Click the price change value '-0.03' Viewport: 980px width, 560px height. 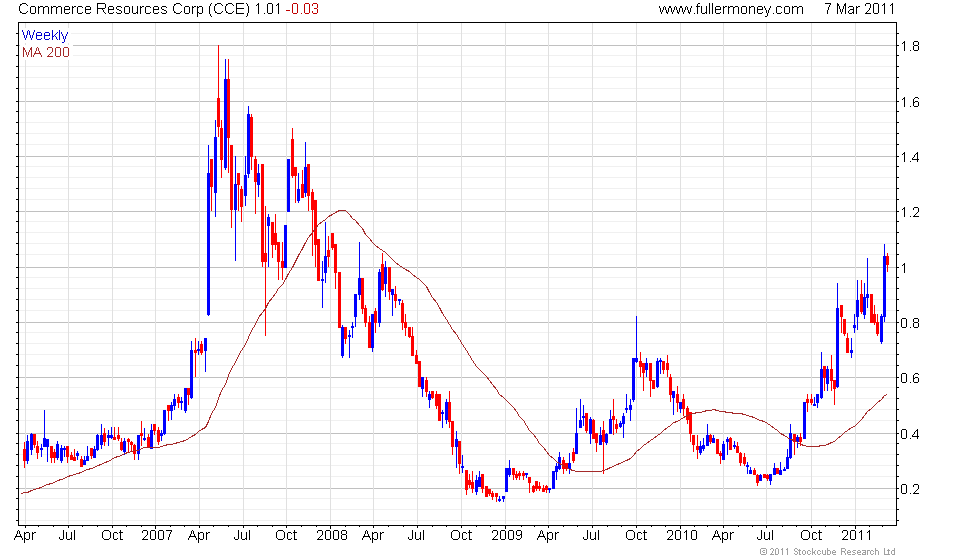pyautogui.click(x=302, y=9)
